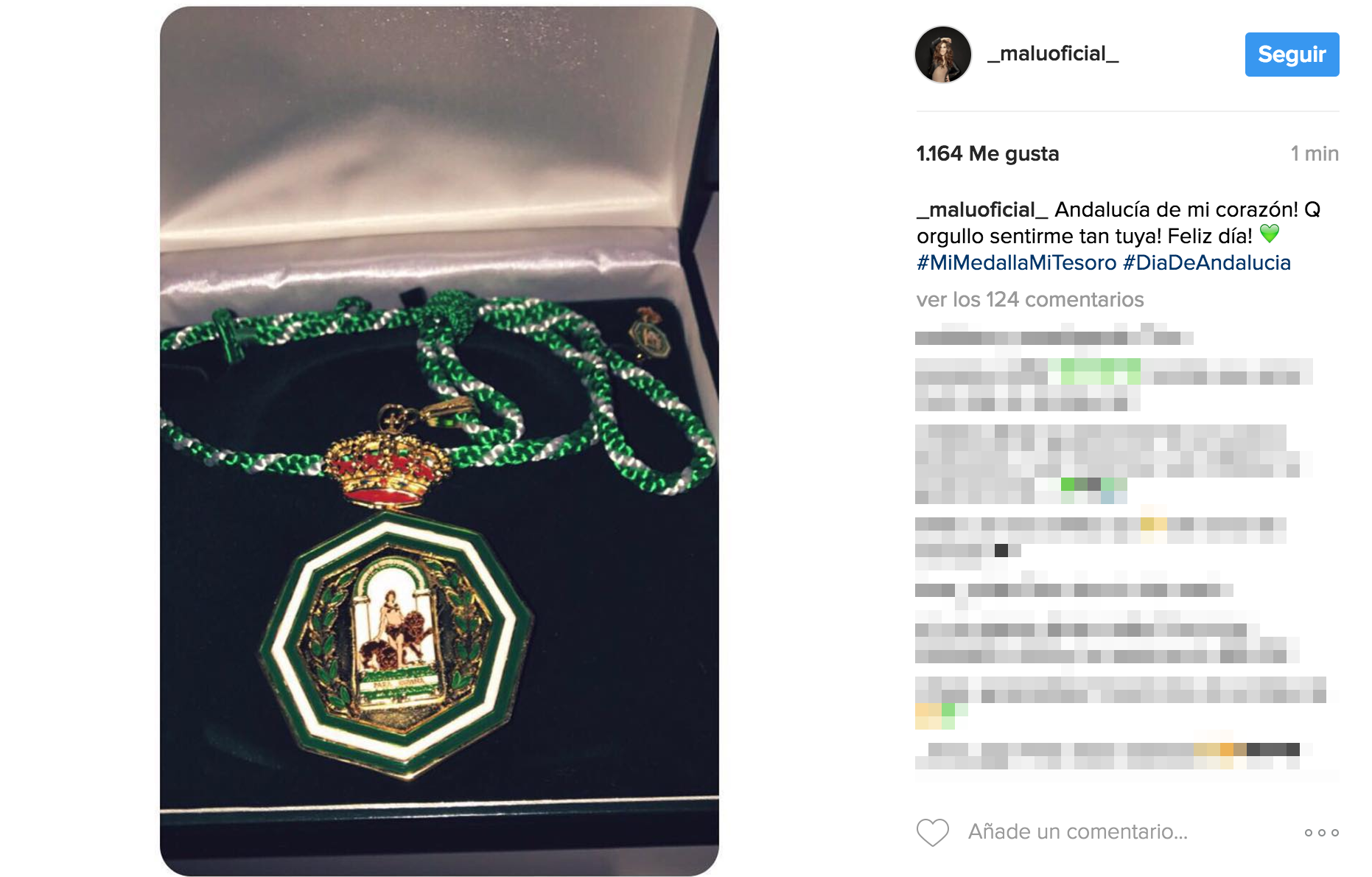1372x877 pixels.
Task: Expand 'ver los 124 comentarios'
Action: tap(1029, 300)
